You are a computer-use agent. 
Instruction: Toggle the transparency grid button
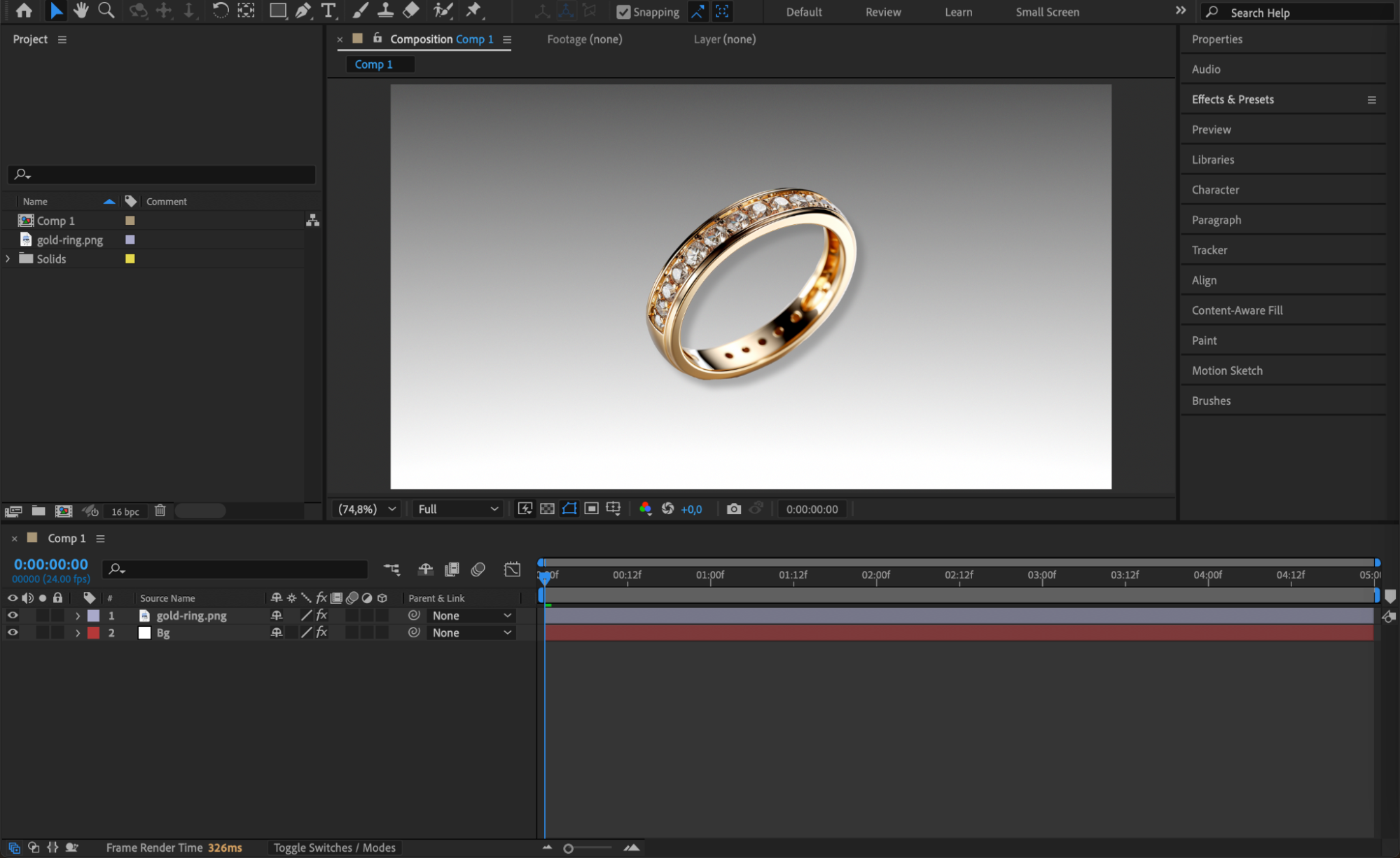coord(547,509)
